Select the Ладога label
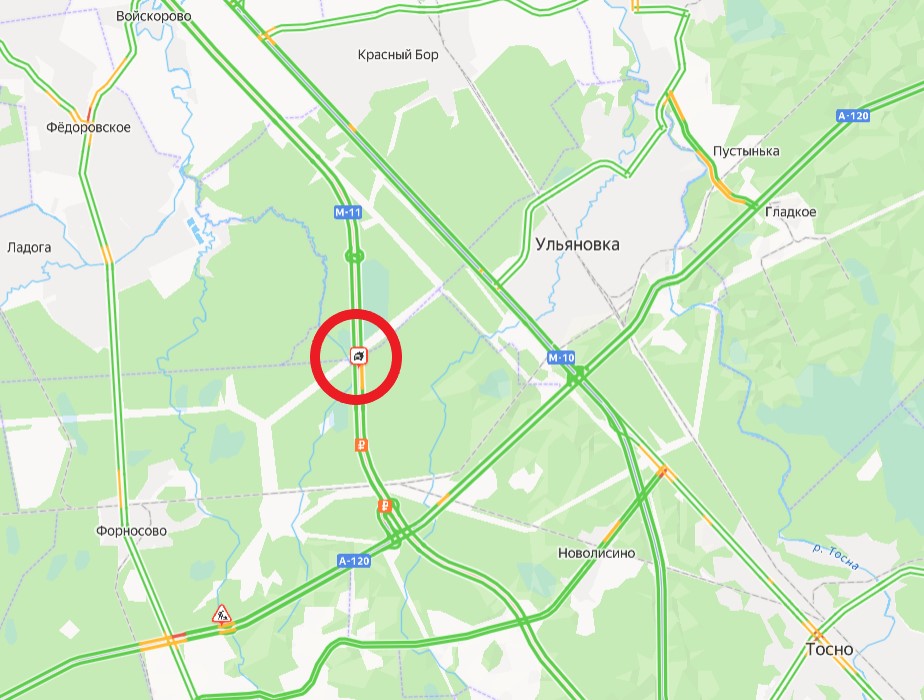Image resolution: width=924 pixels, height=700 pixels. point(29,247)
